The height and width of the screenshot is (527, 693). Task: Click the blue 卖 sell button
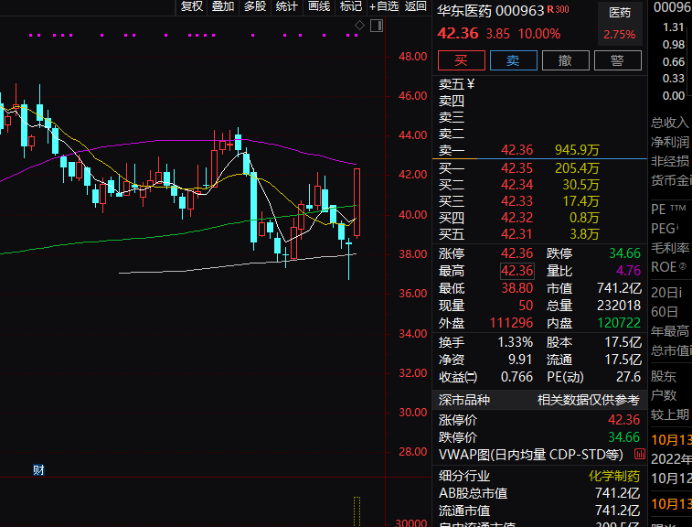[x=514, y=60]
